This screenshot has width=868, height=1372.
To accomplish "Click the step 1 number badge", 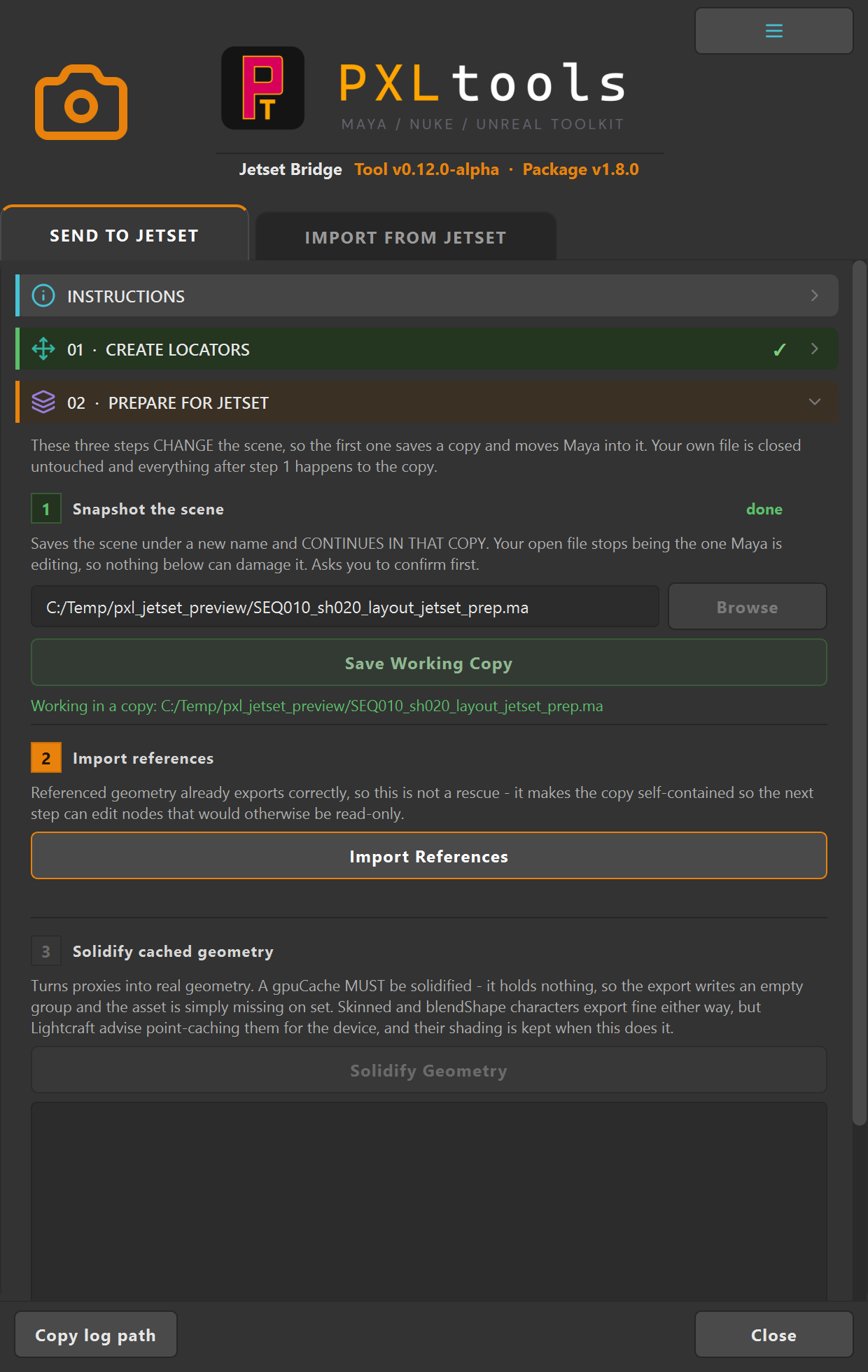I will [46, 509].
